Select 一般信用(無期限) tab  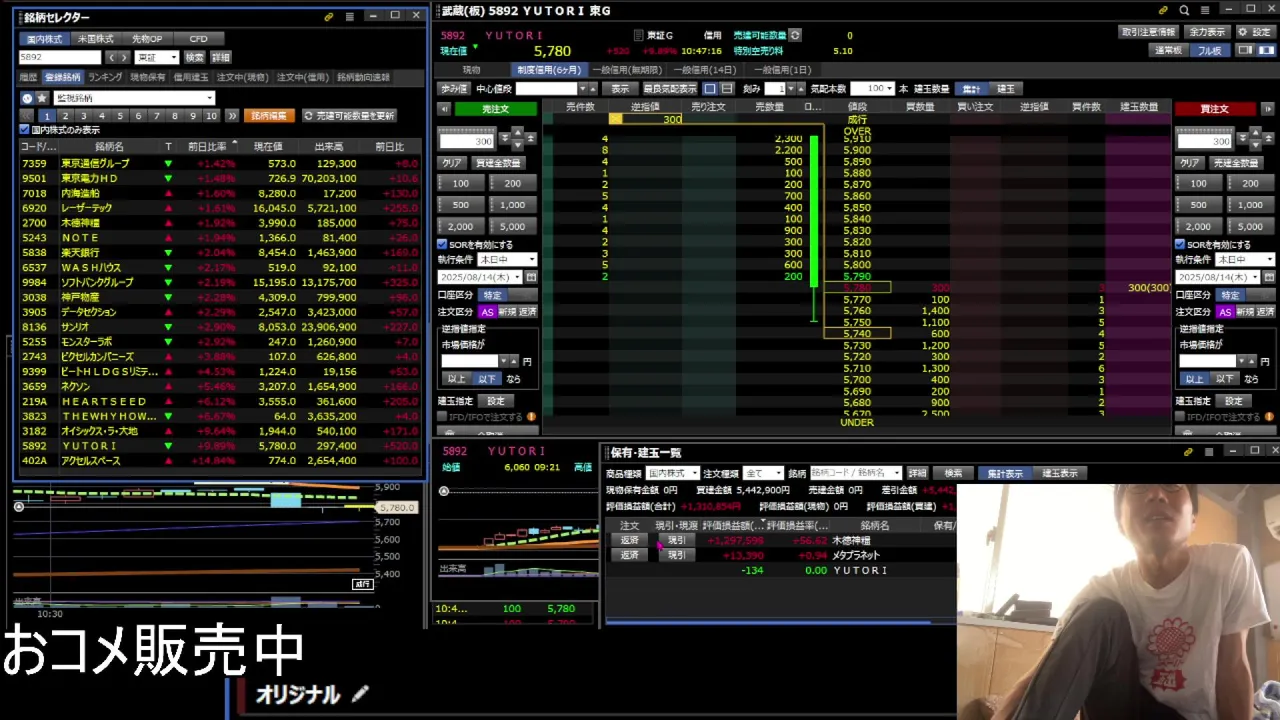627,70
